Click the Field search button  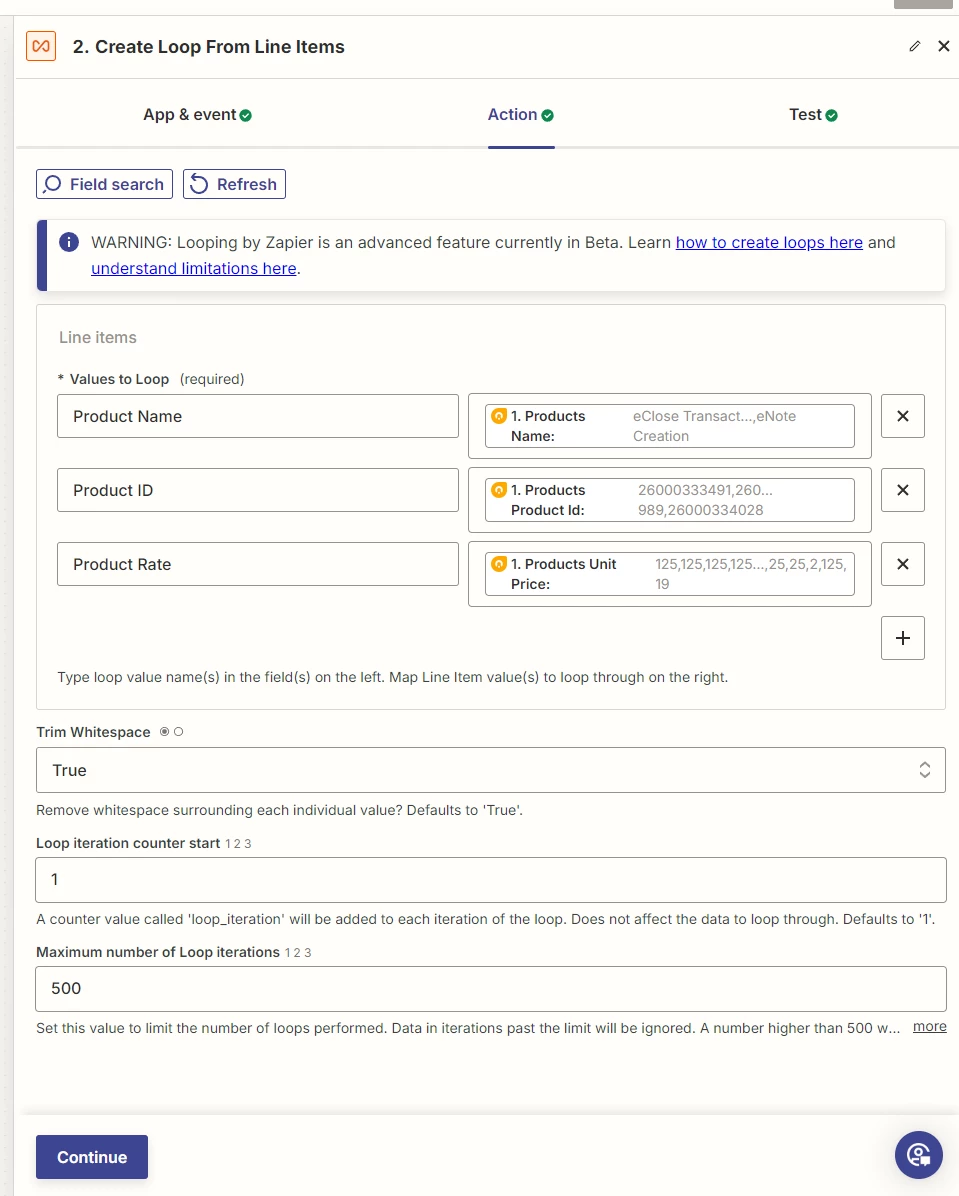(x=105, y=184)
